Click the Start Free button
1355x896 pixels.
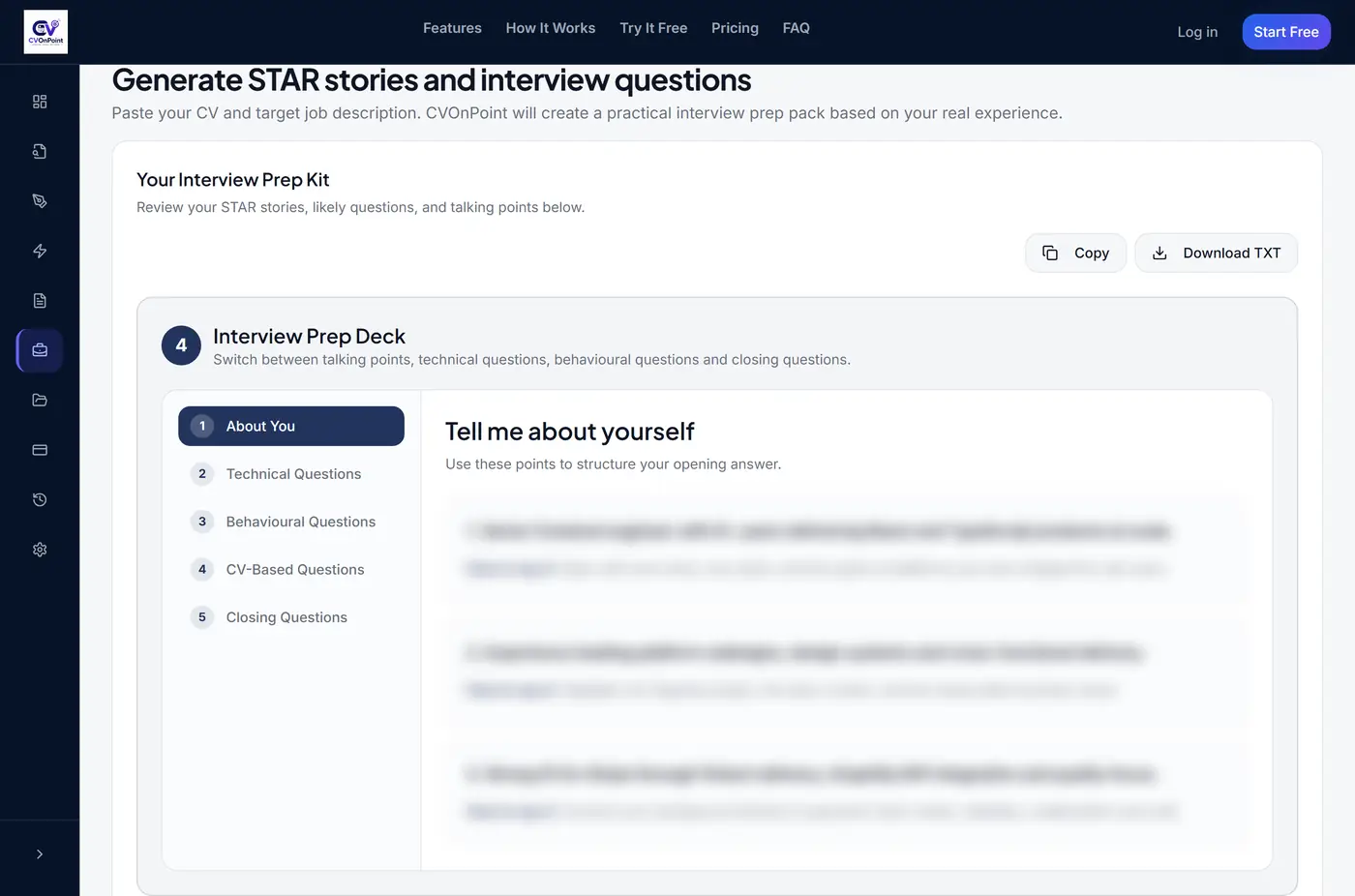click(1286, 32)
